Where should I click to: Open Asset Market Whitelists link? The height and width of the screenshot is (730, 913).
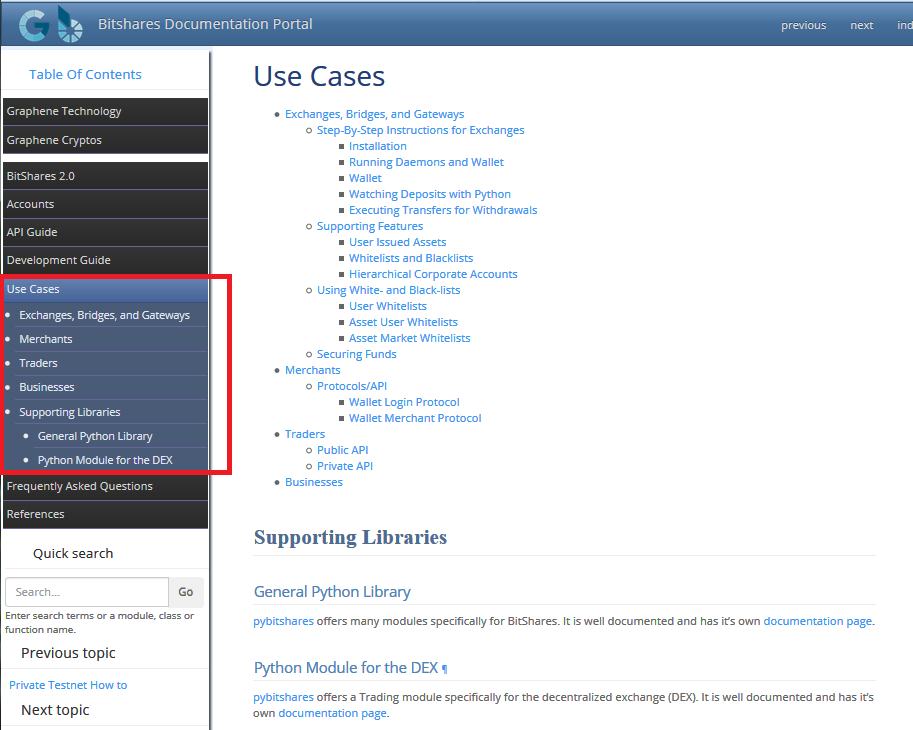pyautogui.click(x=409, y=338)
